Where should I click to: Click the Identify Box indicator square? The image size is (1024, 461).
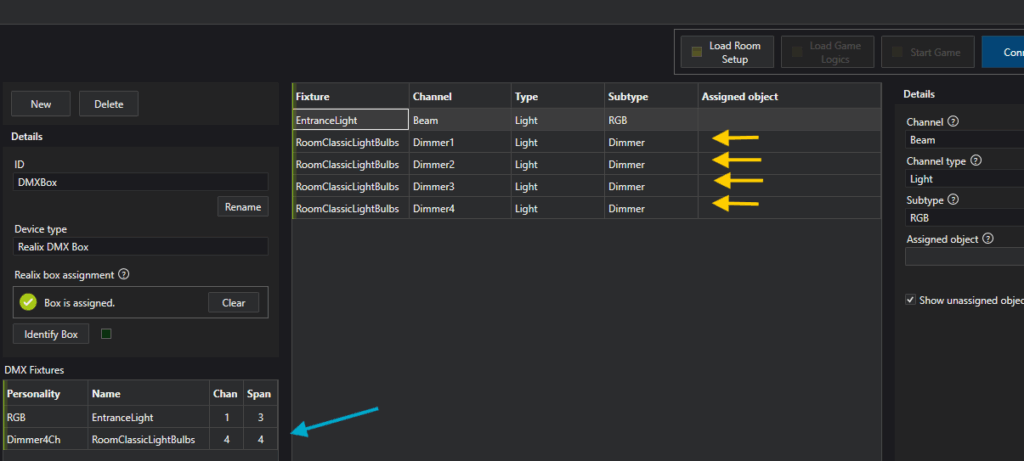[x=106, y=334]
